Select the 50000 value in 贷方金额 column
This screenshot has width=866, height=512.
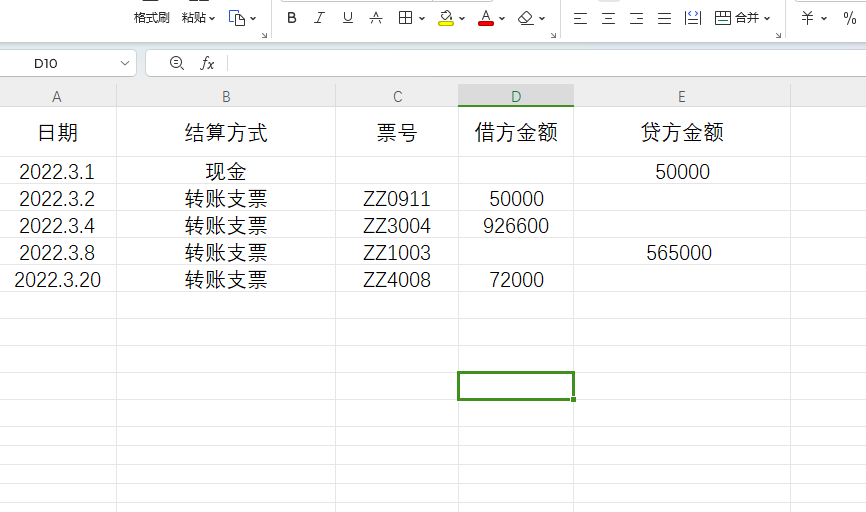pyautogui.click(x=682, y=171)
